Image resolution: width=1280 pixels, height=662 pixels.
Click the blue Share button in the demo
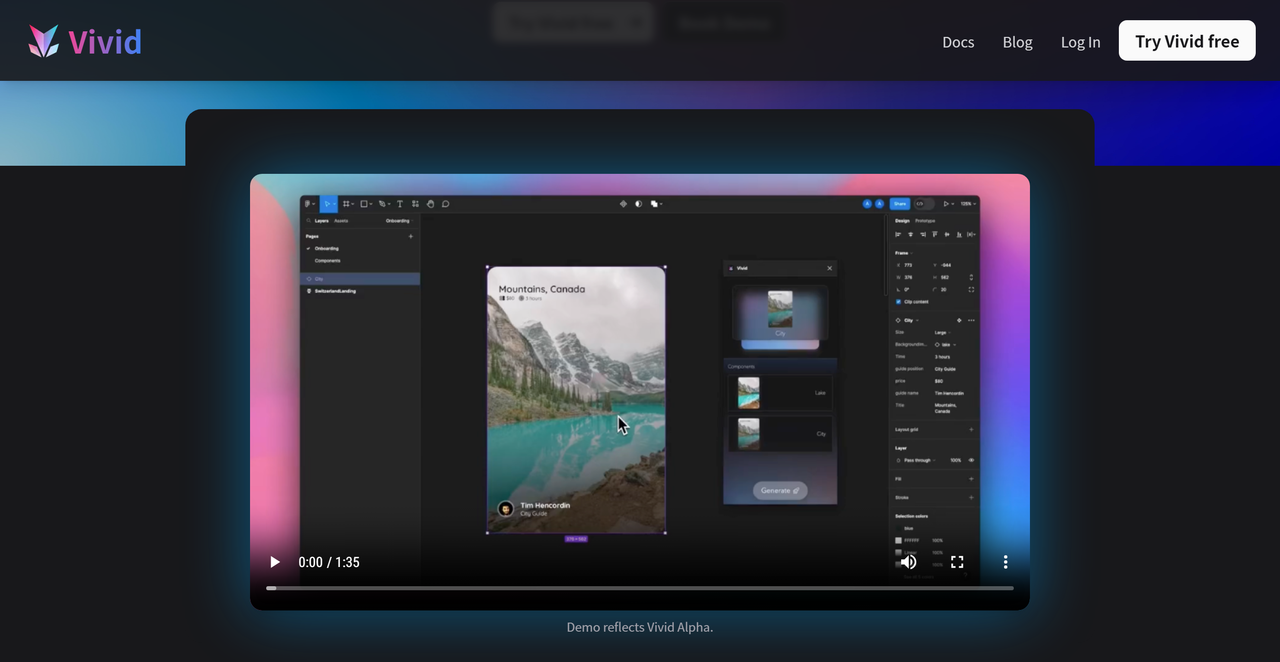[900, 203]
